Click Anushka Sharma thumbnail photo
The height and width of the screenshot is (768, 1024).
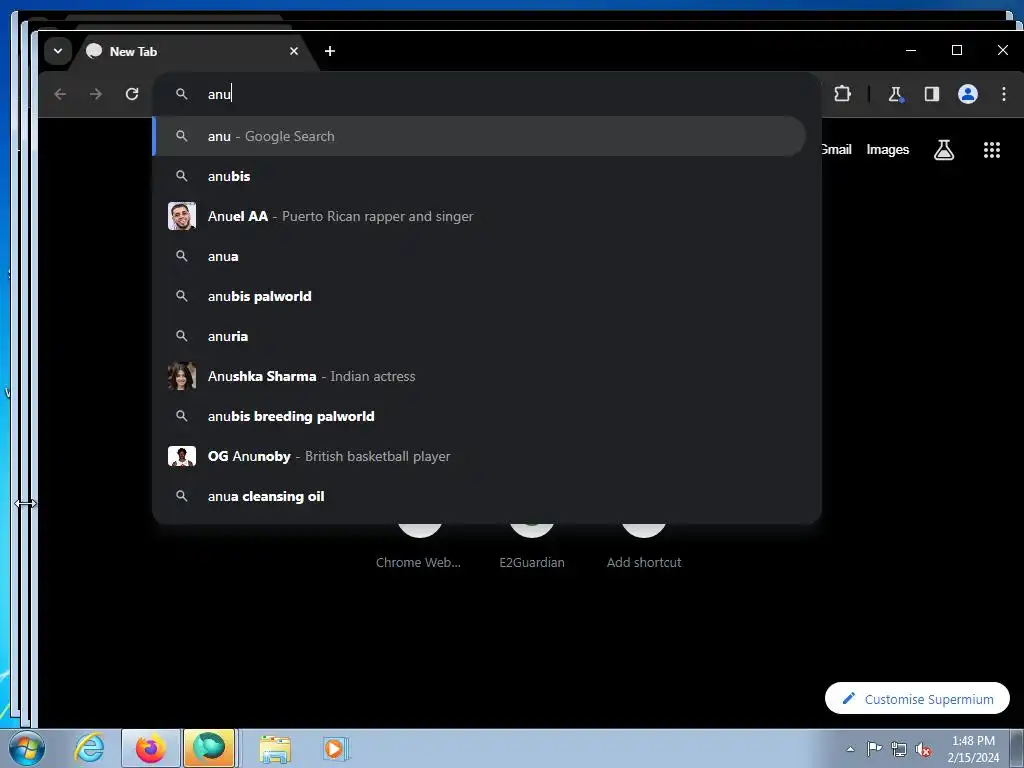point(182,376)
